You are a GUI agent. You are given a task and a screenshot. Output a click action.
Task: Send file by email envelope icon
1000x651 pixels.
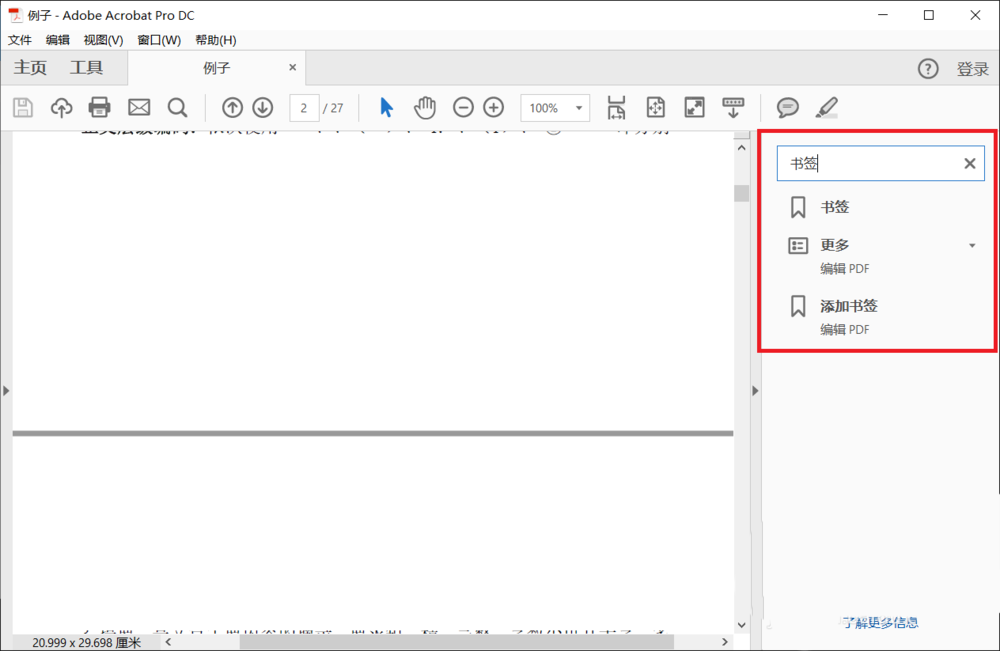(138, 108)
